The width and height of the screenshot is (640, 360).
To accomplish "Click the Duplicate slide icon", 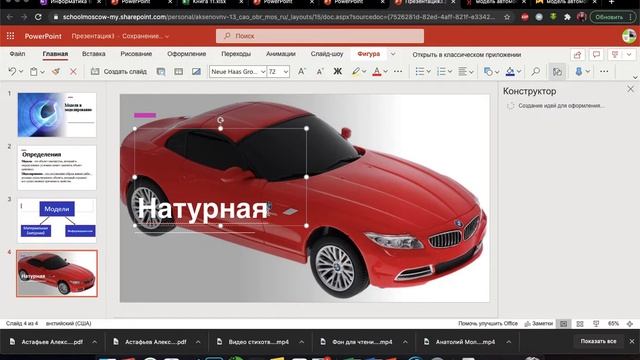I will [x=161, y=71].
